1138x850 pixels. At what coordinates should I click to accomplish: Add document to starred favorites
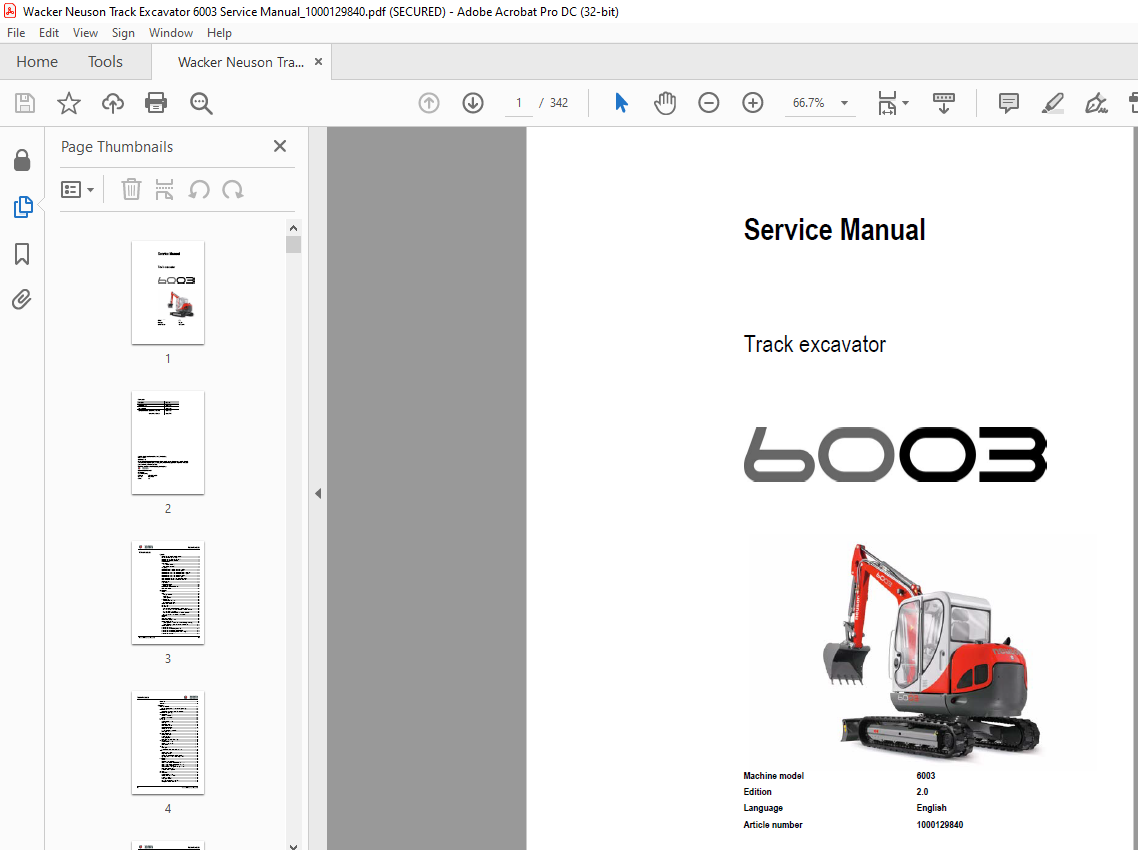pyautogui.click(x=69, y=103)
